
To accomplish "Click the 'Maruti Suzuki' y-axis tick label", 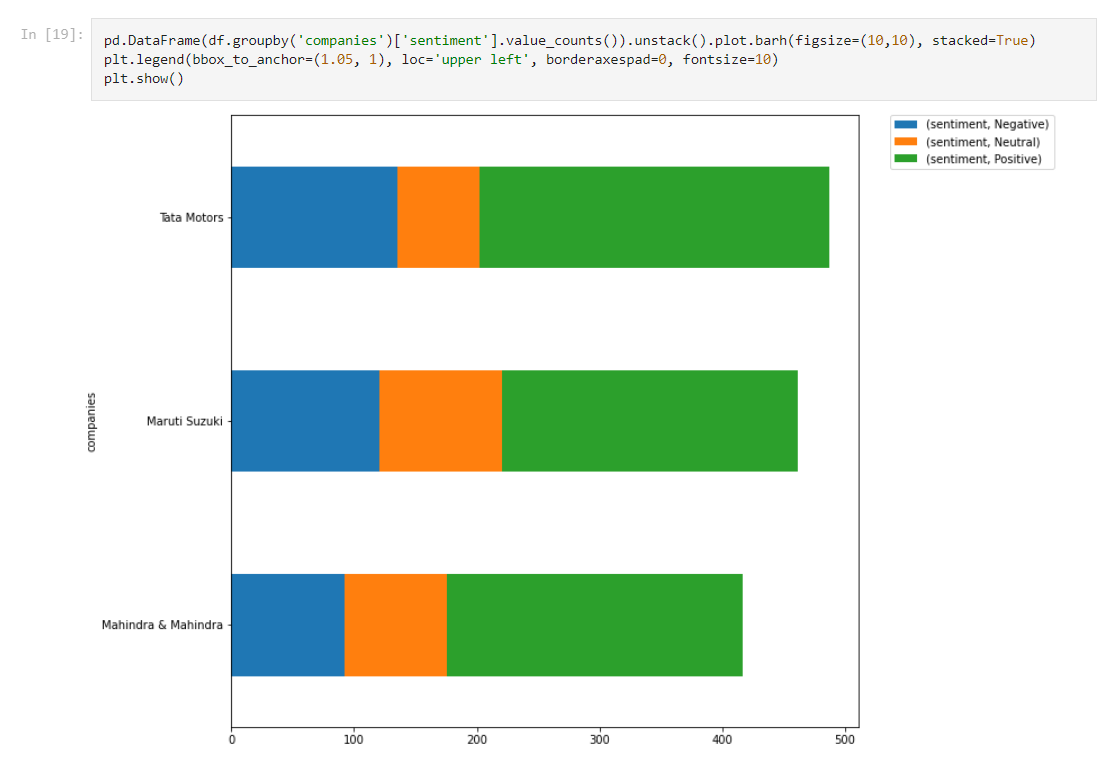I will [x=184, y=421].
